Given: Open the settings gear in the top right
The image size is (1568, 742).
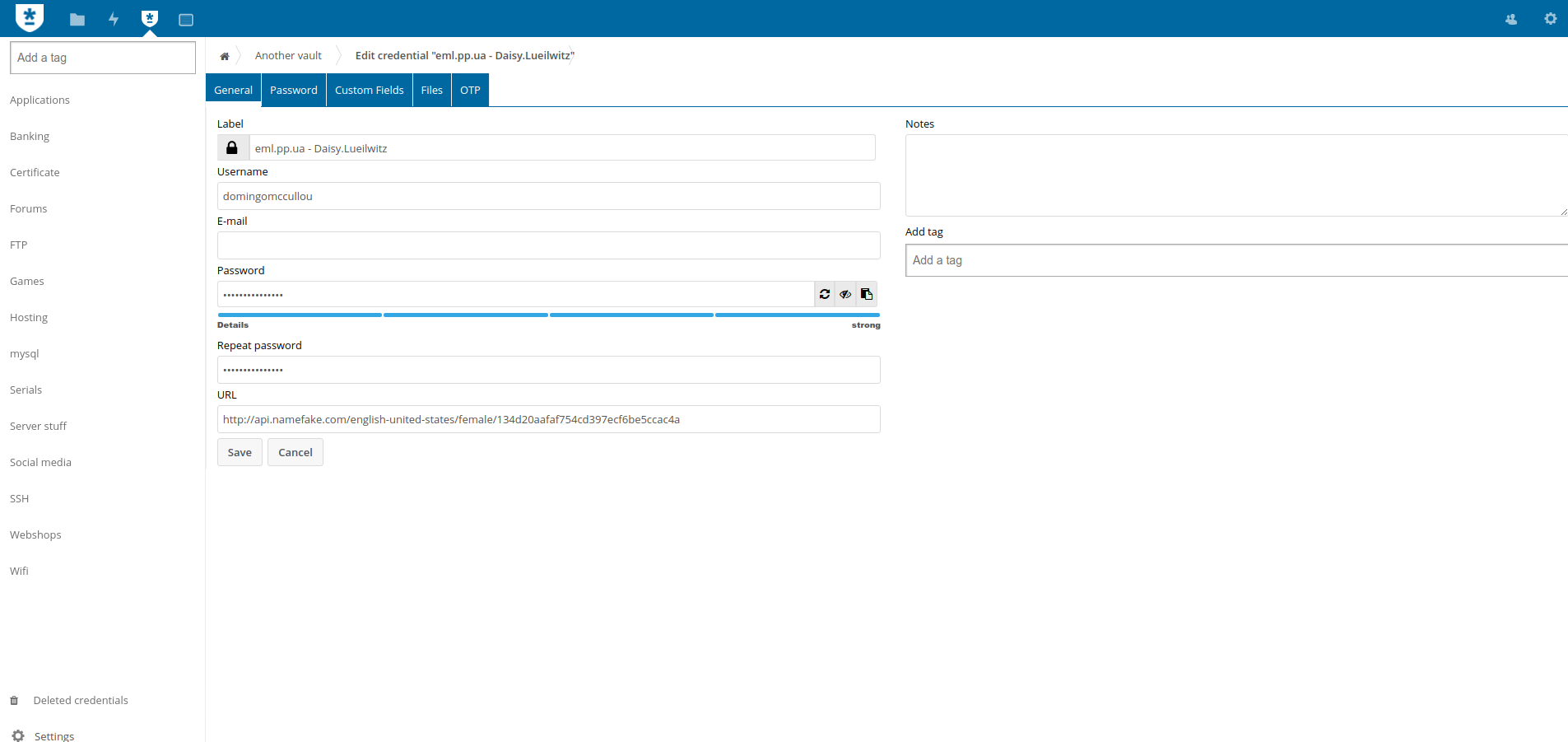Looking at the screenshot, I should pos(1550,18).
